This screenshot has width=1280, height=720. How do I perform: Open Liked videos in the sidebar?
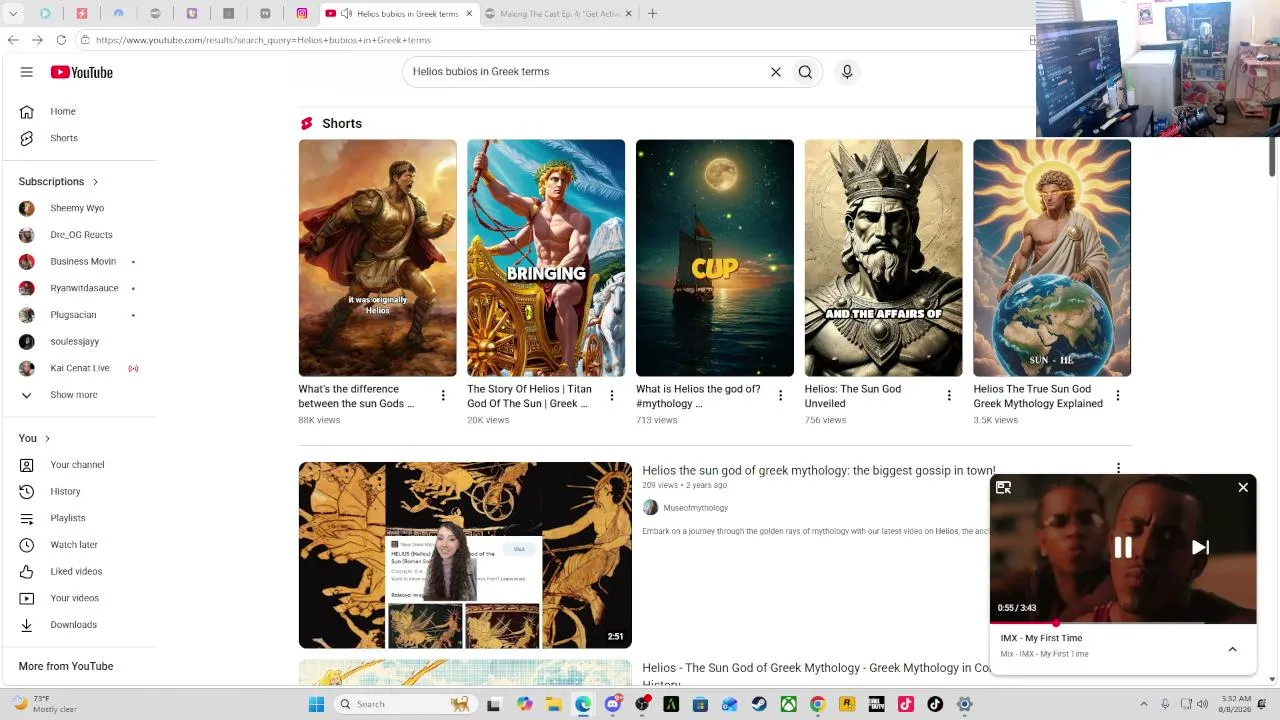[x=78, y=571]
